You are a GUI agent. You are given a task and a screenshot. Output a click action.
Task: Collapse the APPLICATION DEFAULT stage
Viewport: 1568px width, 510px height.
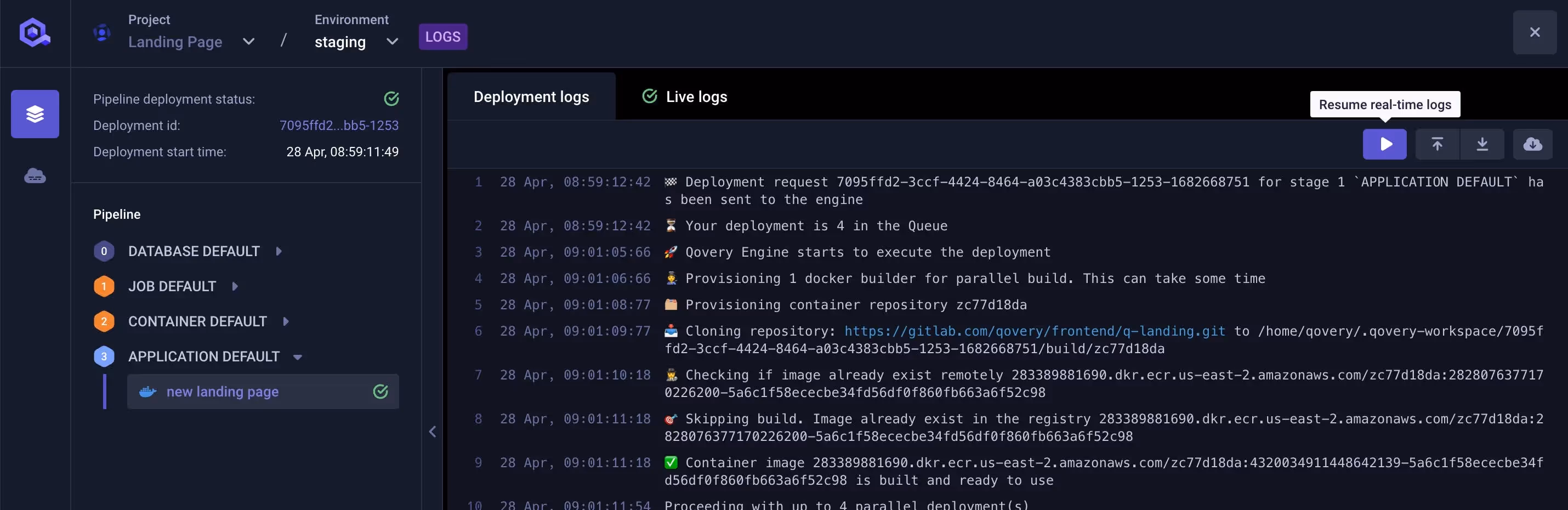pos(298,356)
